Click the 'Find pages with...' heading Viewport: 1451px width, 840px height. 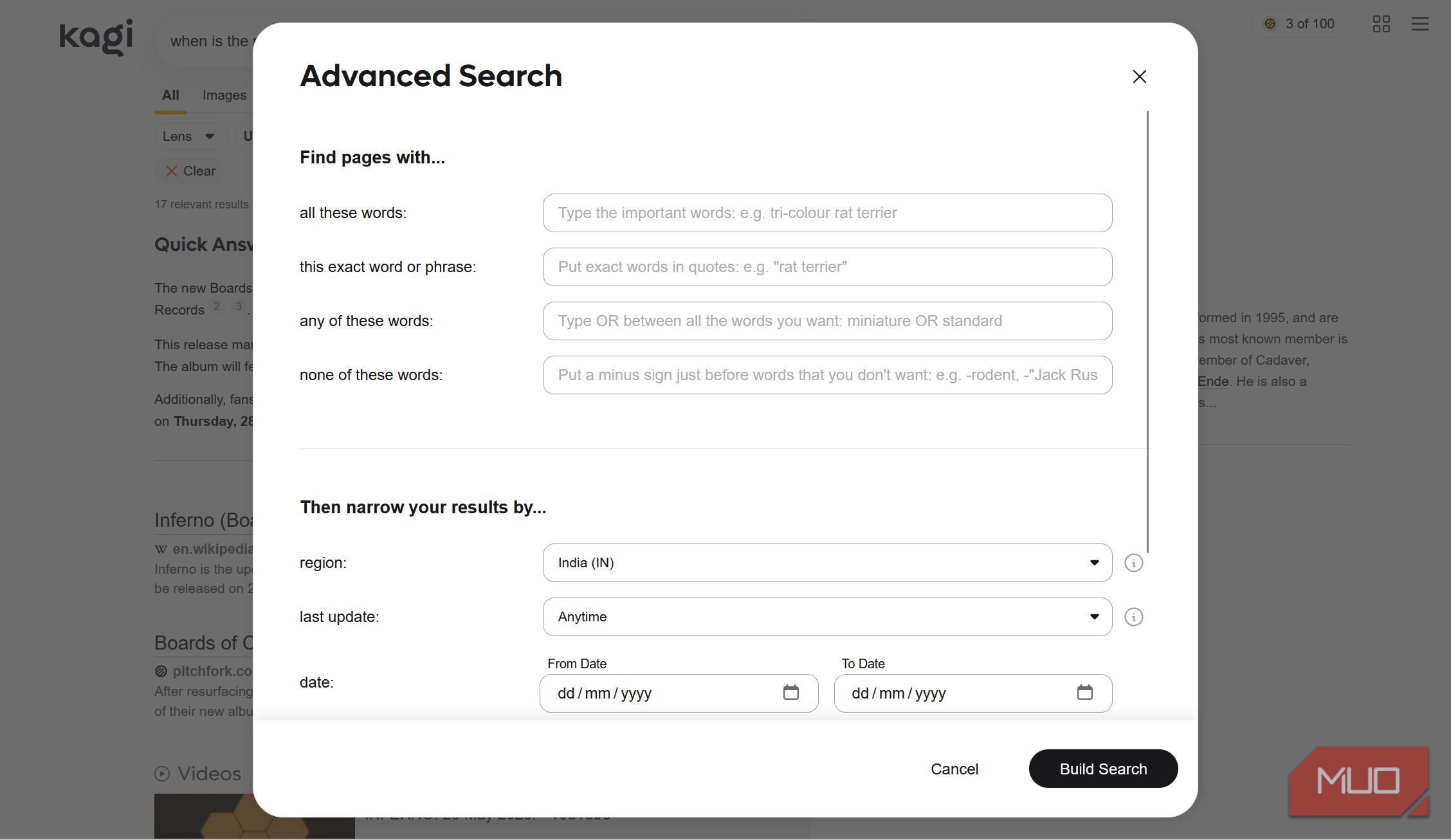pyautogui.click(x=372, y=158)
